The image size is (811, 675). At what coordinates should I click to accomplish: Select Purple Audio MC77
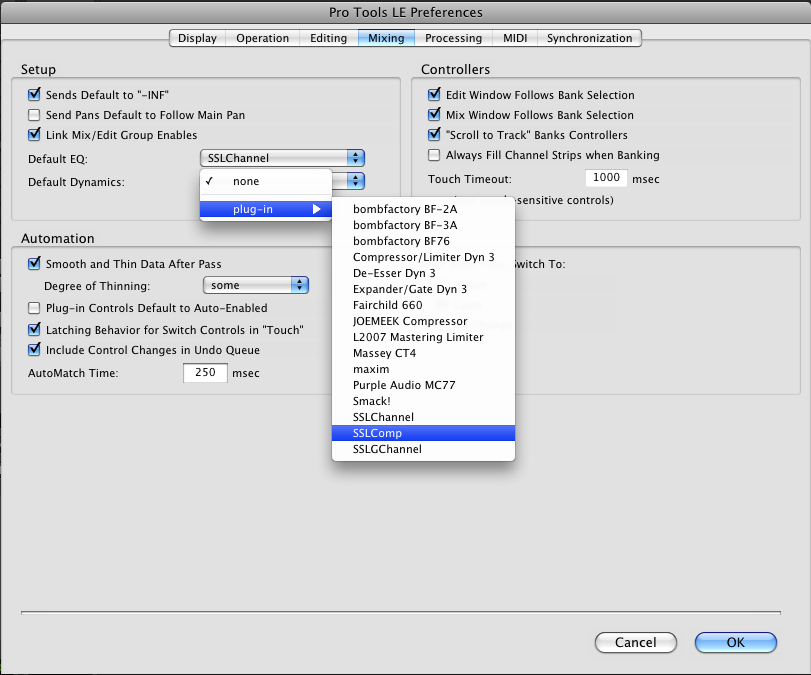click(423, 385)
